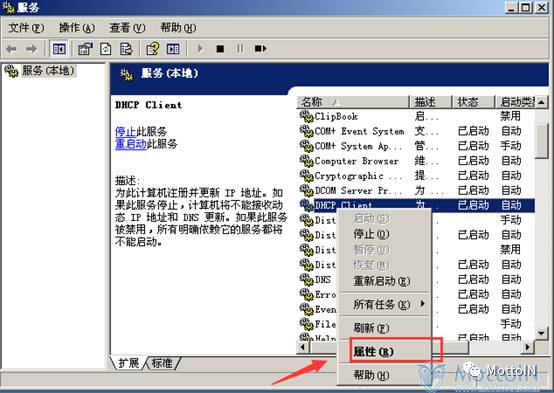Click the horizontal scrollbar right arrow
554x393 pixels.
[528, 347]
